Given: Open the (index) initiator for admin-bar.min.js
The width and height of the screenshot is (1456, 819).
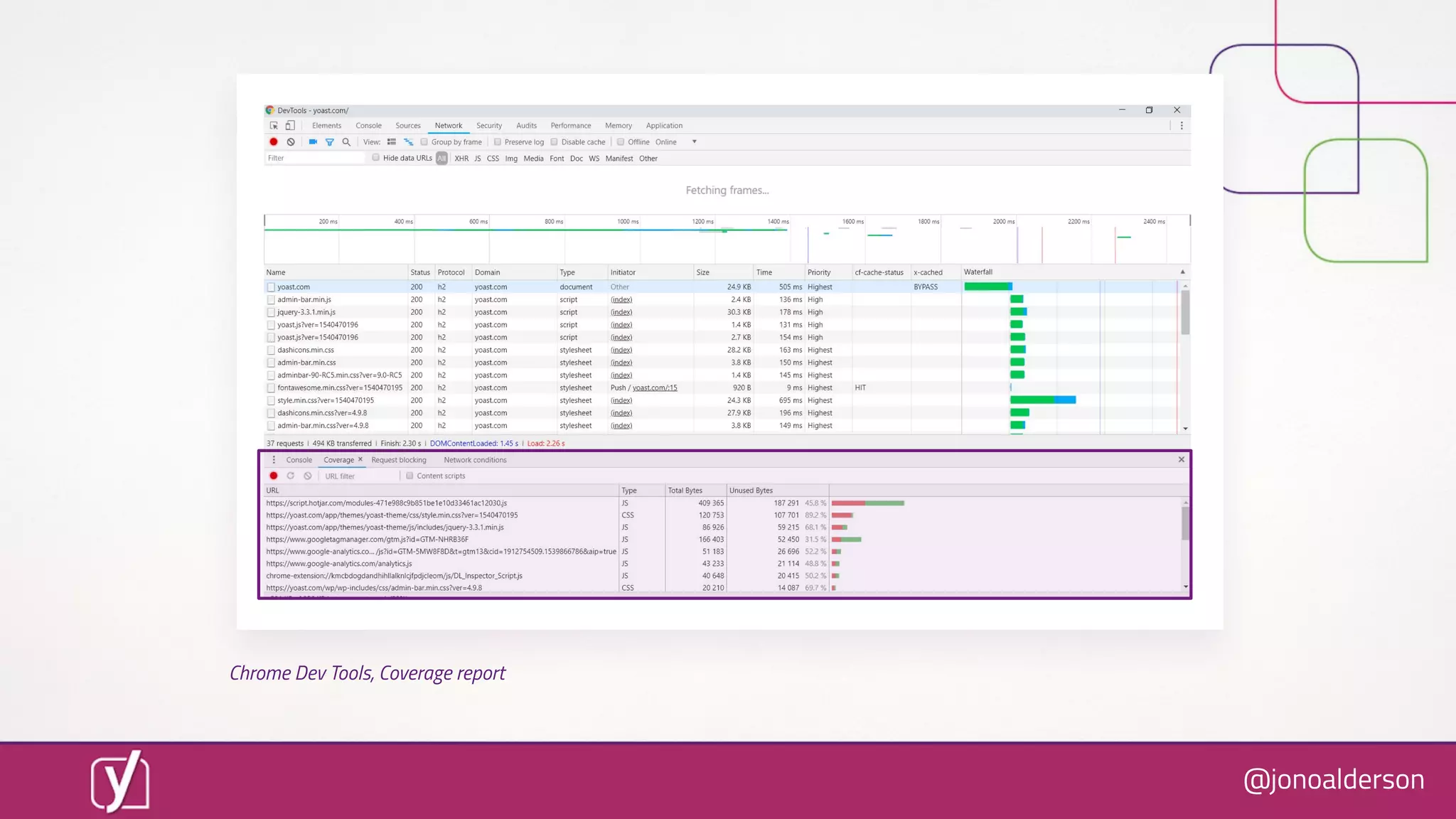Looking at the screenshot, I should point(621,300).
